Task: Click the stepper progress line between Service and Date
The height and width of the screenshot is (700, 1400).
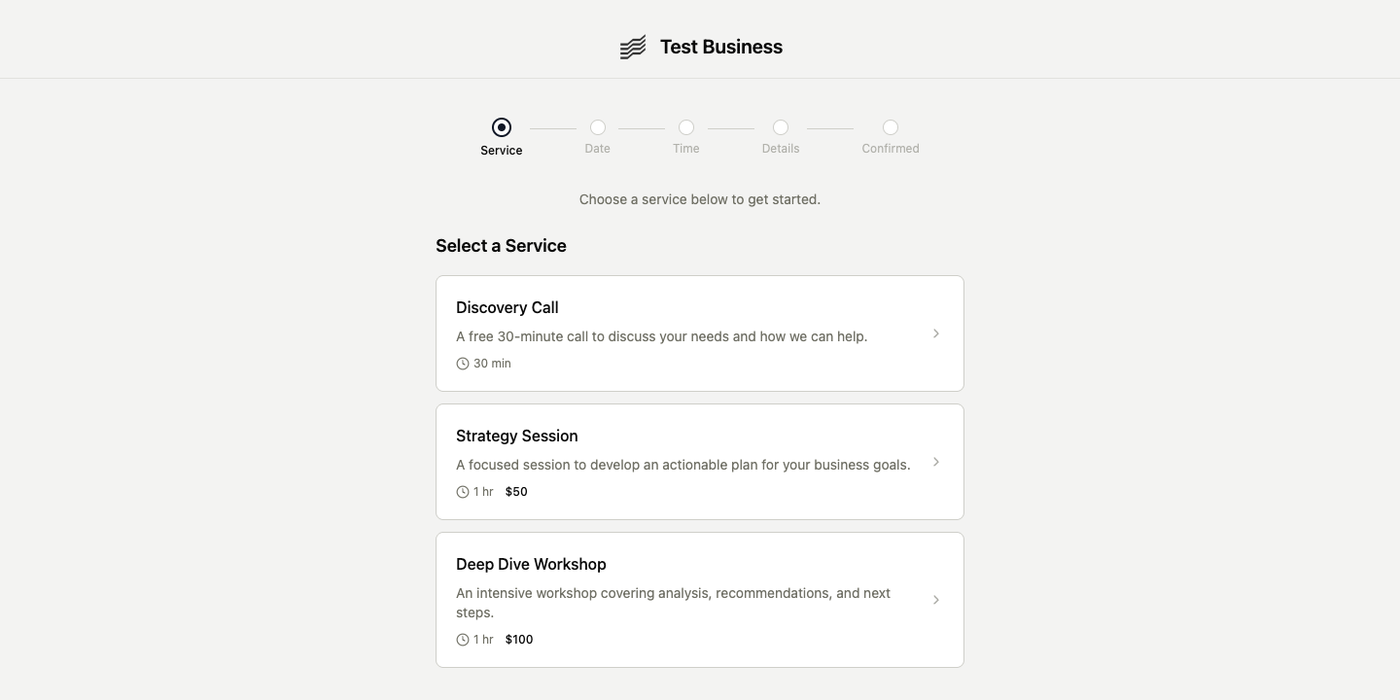Action: click(551, 127)
